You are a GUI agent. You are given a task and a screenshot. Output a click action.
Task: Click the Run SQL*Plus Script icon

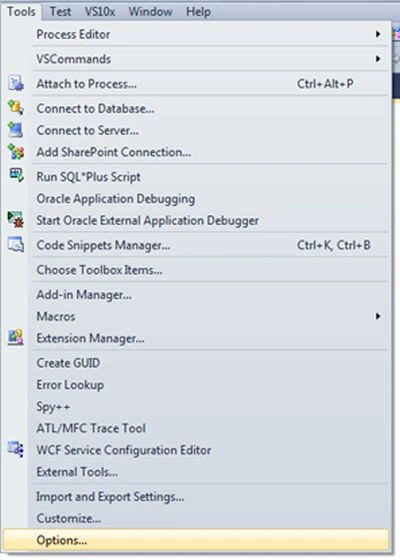(x=16, y=175)
